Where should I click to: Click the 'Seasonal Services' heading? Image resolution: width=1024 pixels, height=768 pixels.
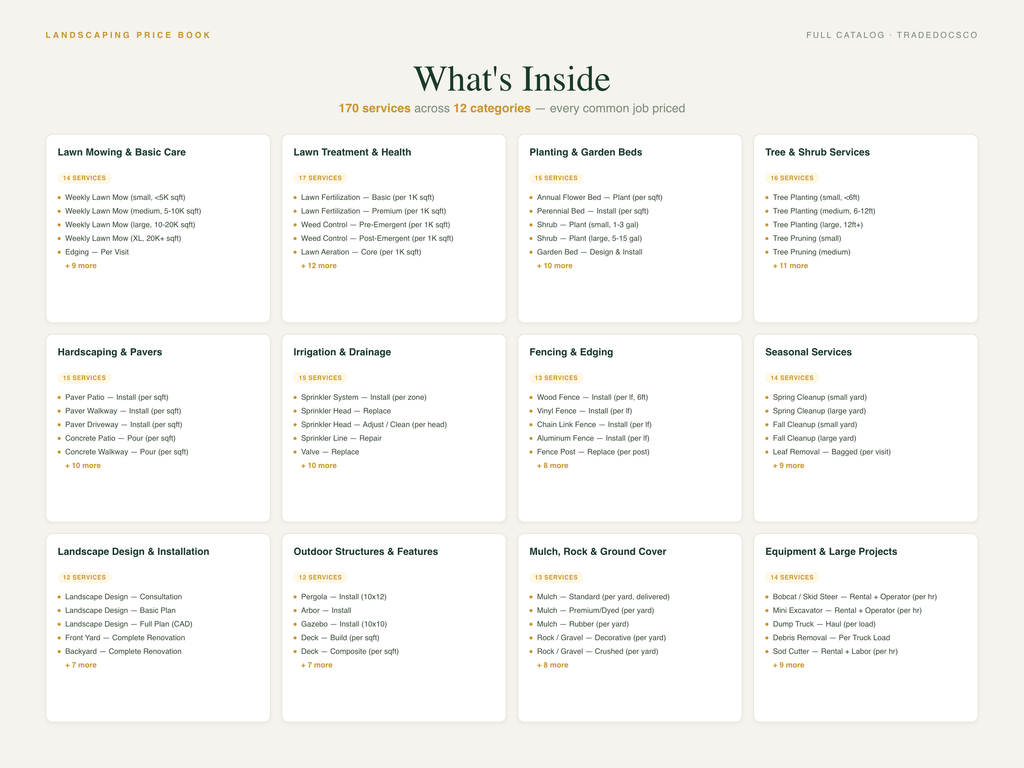tap(808, 352)
